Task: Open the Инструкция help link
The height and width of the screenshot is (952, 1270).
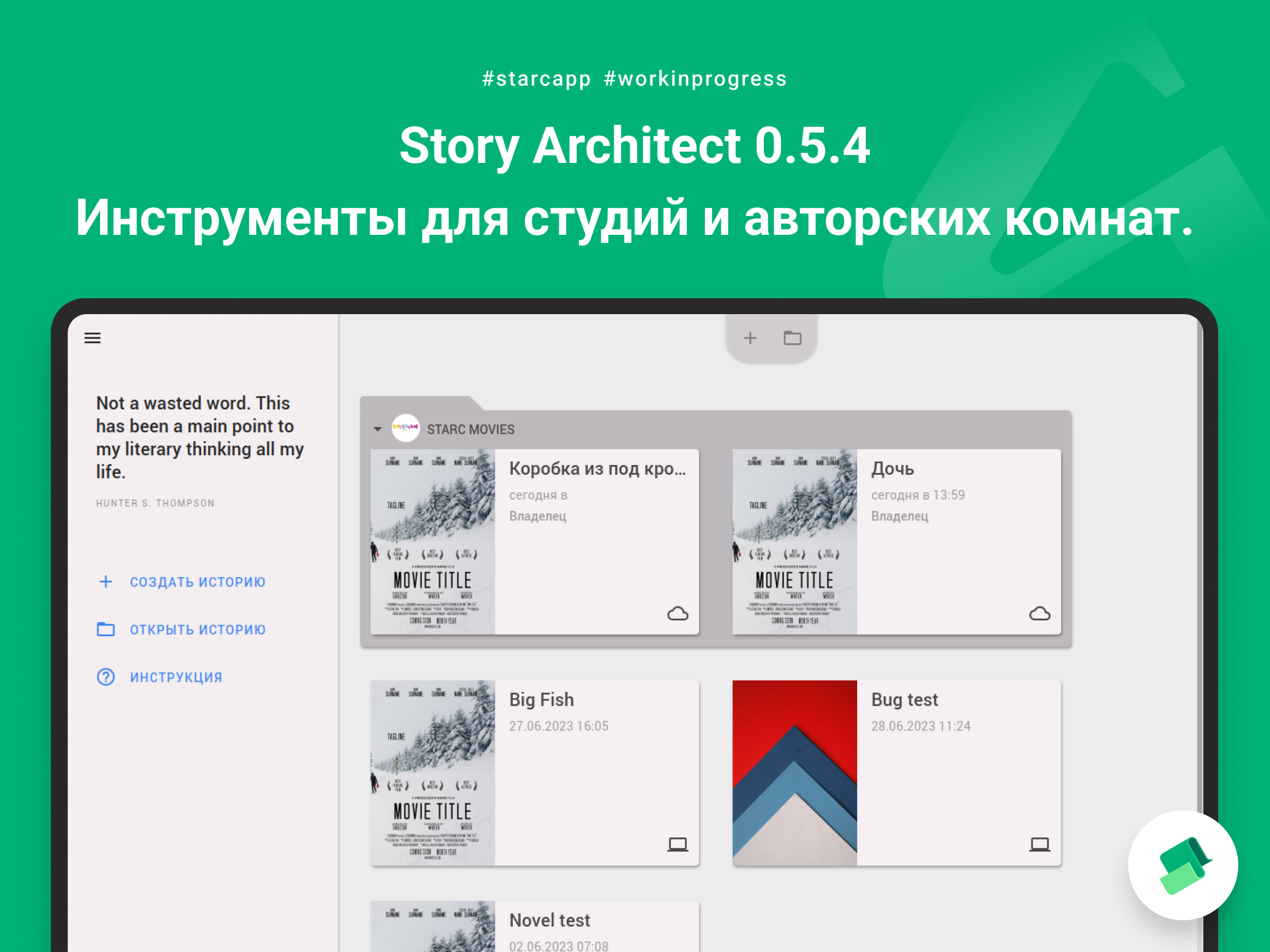Action: tap(160, 677)
